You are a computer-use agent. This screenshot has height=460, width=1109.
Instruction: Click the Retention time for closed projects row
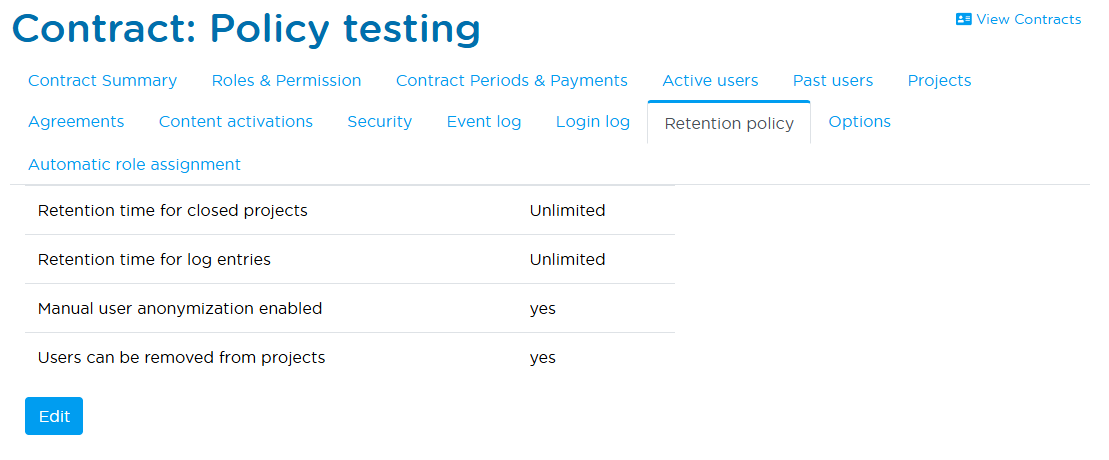pyautogui.click(x=349, y=210)
